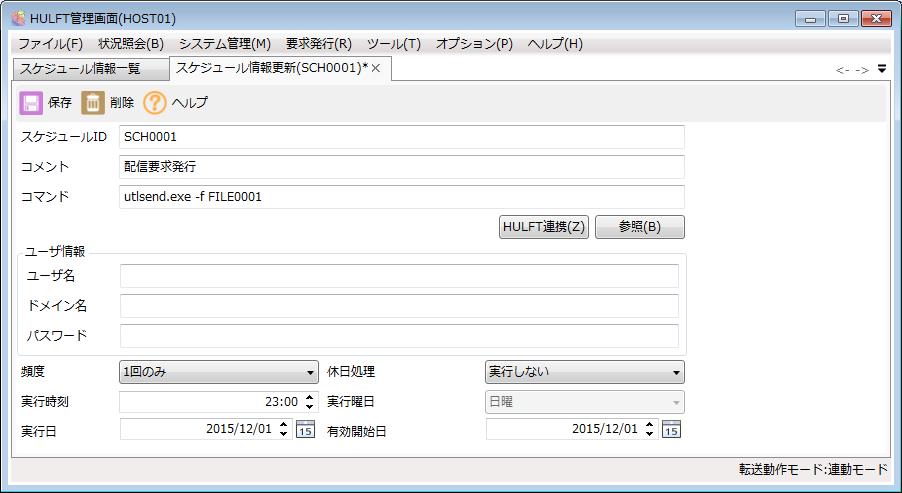Open the tab list dropdown arrow
Image resolution: width=902 pixels, height=493 pixels.
pos(882,69)
